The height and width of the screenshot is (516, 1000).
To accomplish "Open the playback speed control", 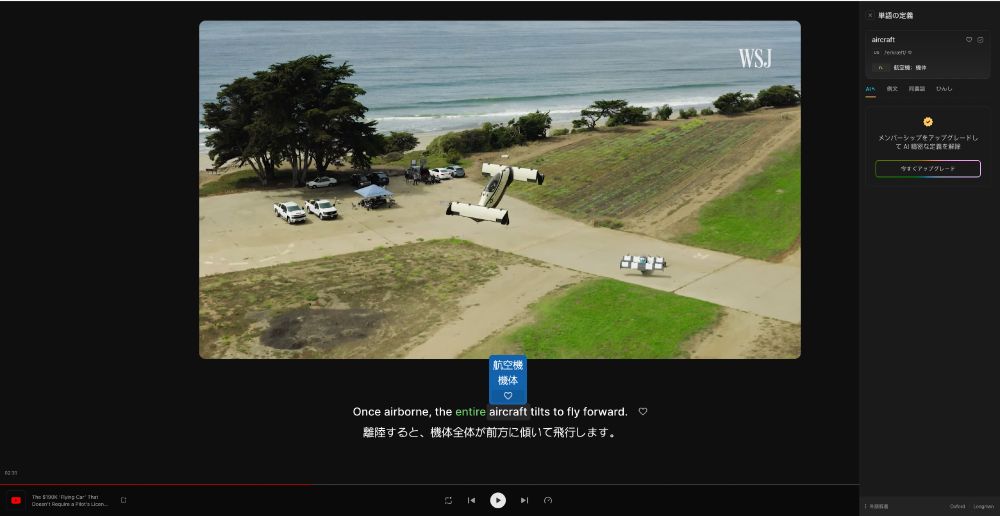I will click(x=547, y=501).
